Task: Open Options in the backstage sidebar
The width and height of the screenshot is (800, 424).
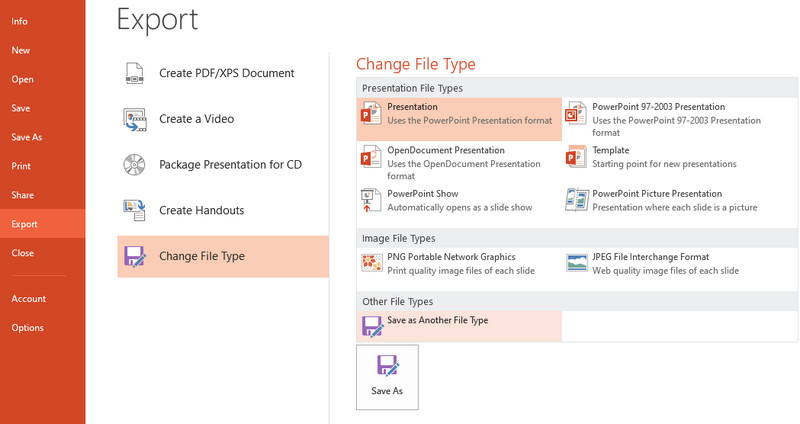Action: (28, 328)
